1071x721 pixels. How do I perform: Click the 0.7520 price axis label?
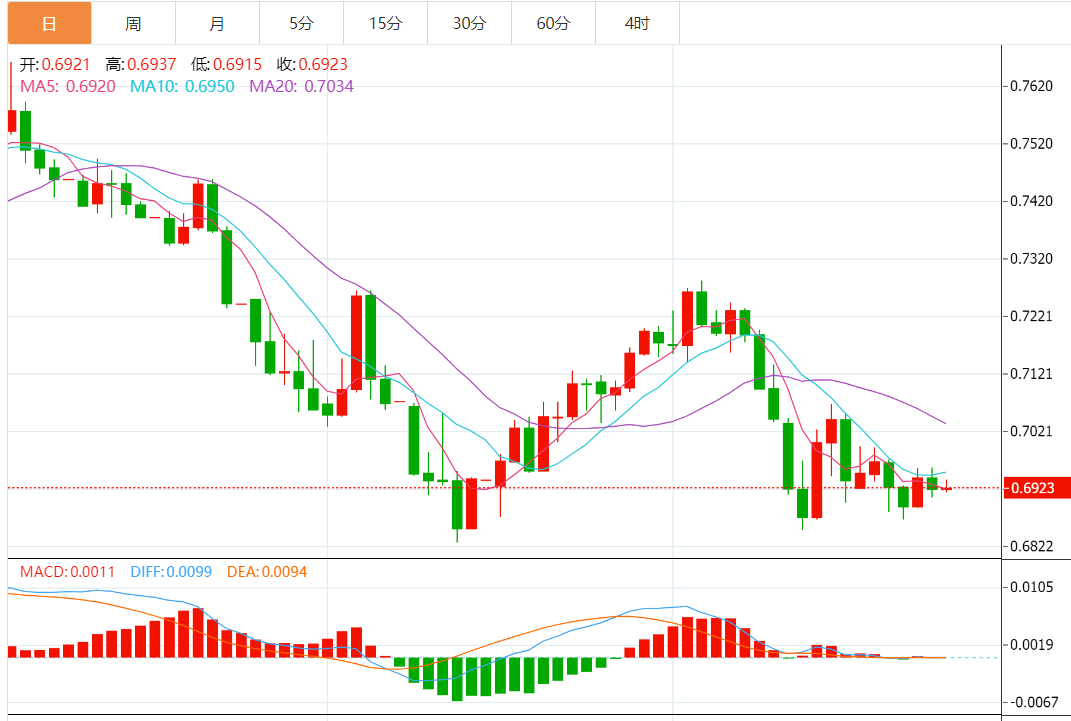1031,143
